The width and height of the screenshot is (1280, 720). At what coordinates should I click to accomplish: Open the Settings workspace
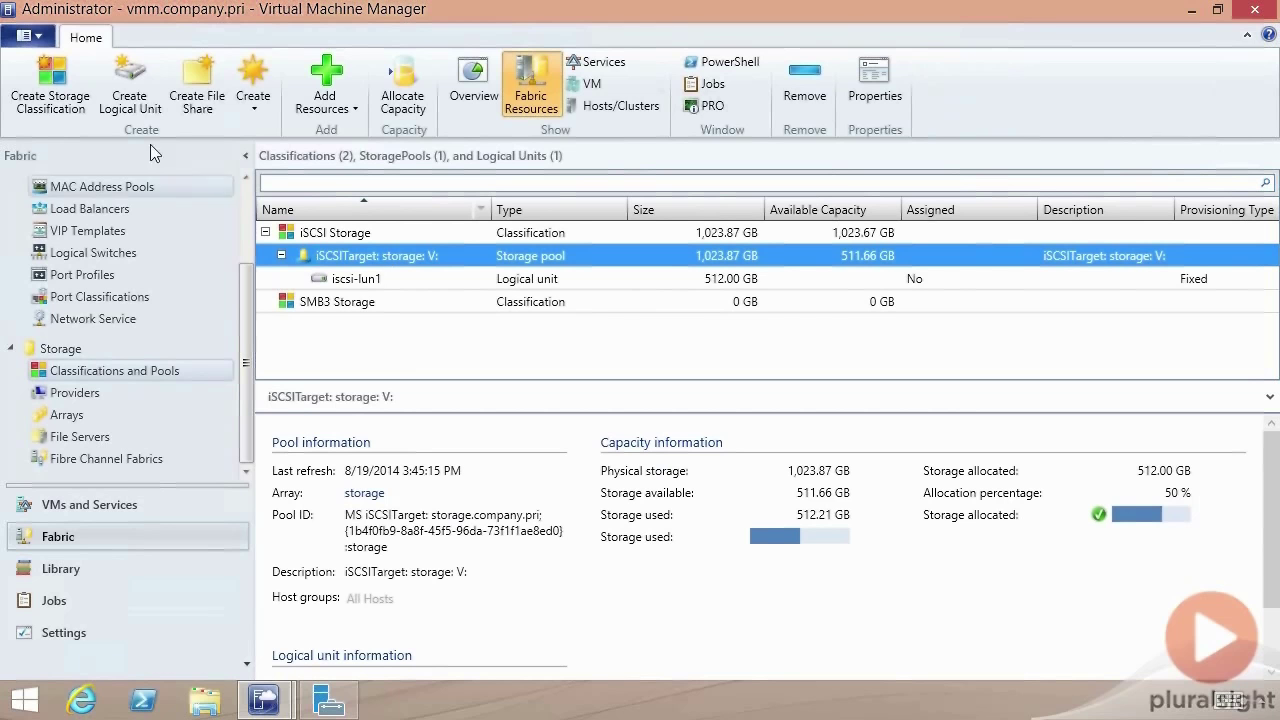(128, 633)
